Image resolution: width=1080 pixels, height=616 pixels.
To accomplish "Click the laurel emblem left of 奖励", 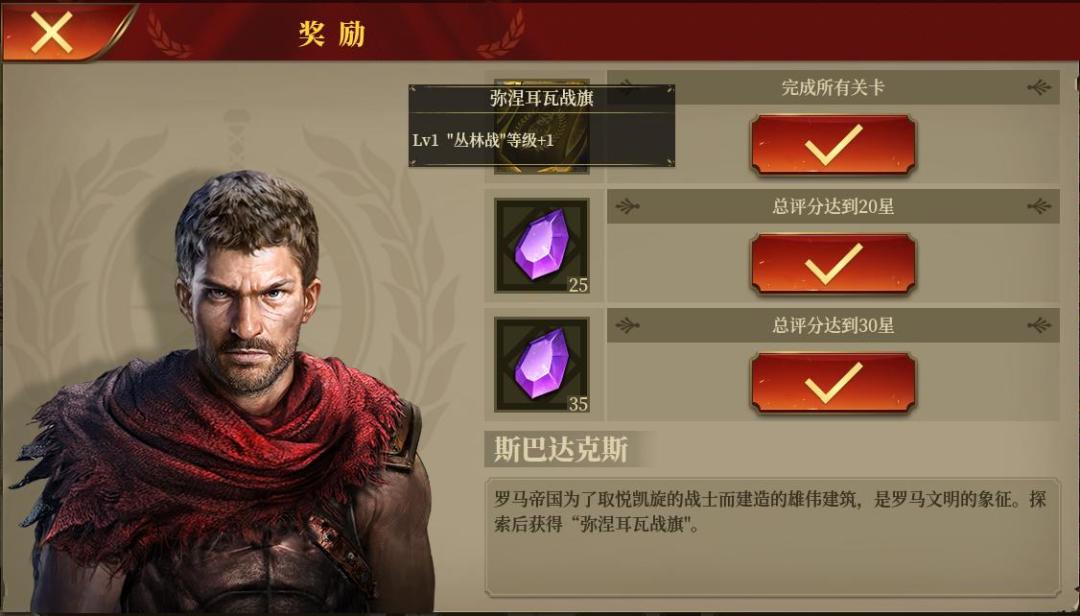I will pyautogui.click(x=167, y=34).
